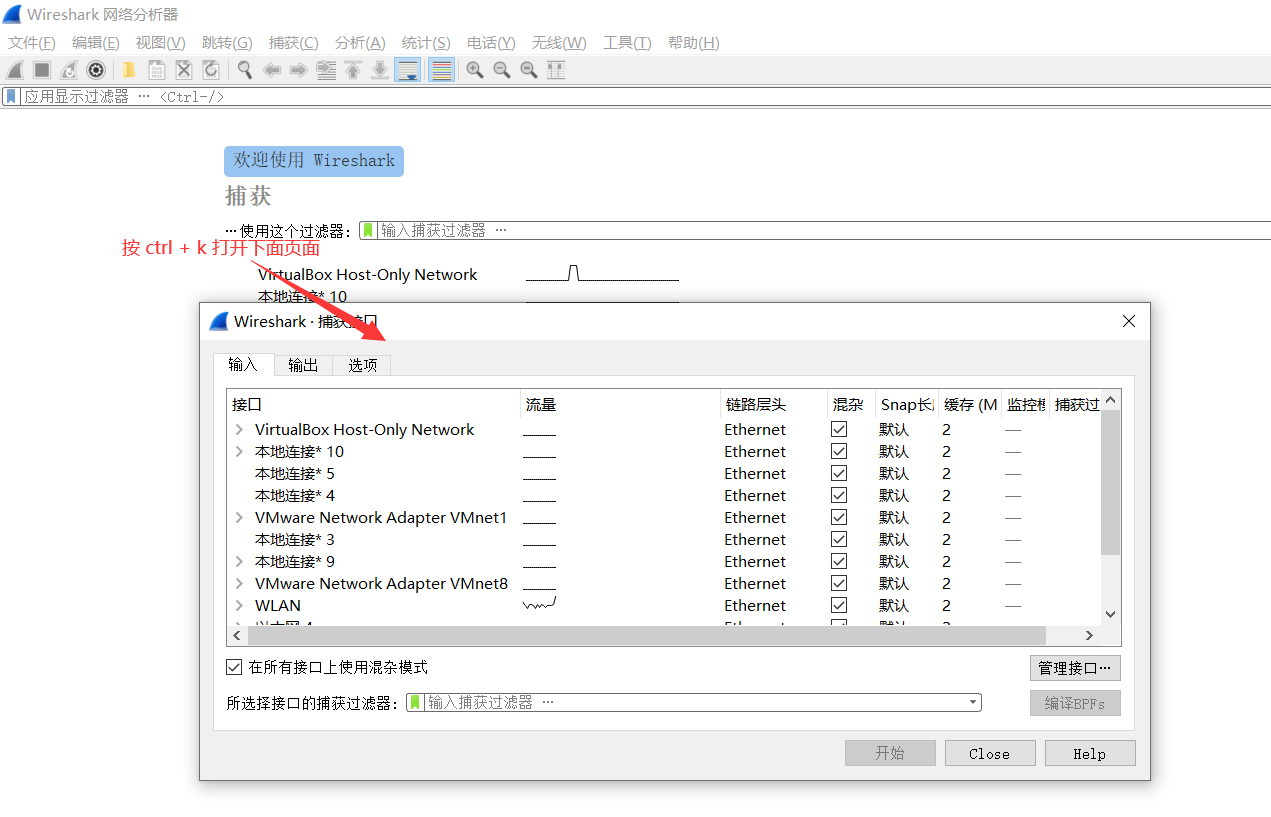Click the restart capture toolbar icon
1271x817 pixels.
click(69, 70)
